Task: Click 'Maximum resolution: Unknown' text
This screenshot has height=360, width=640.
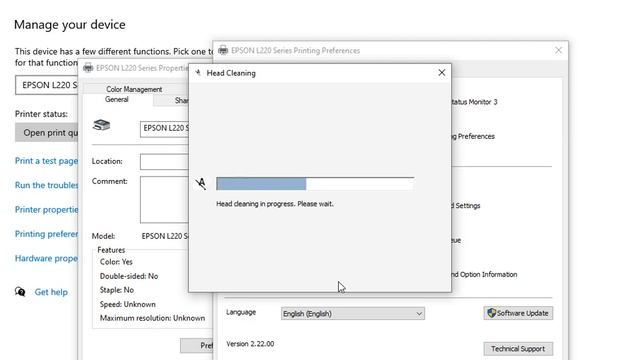Action: click(152, 318)
